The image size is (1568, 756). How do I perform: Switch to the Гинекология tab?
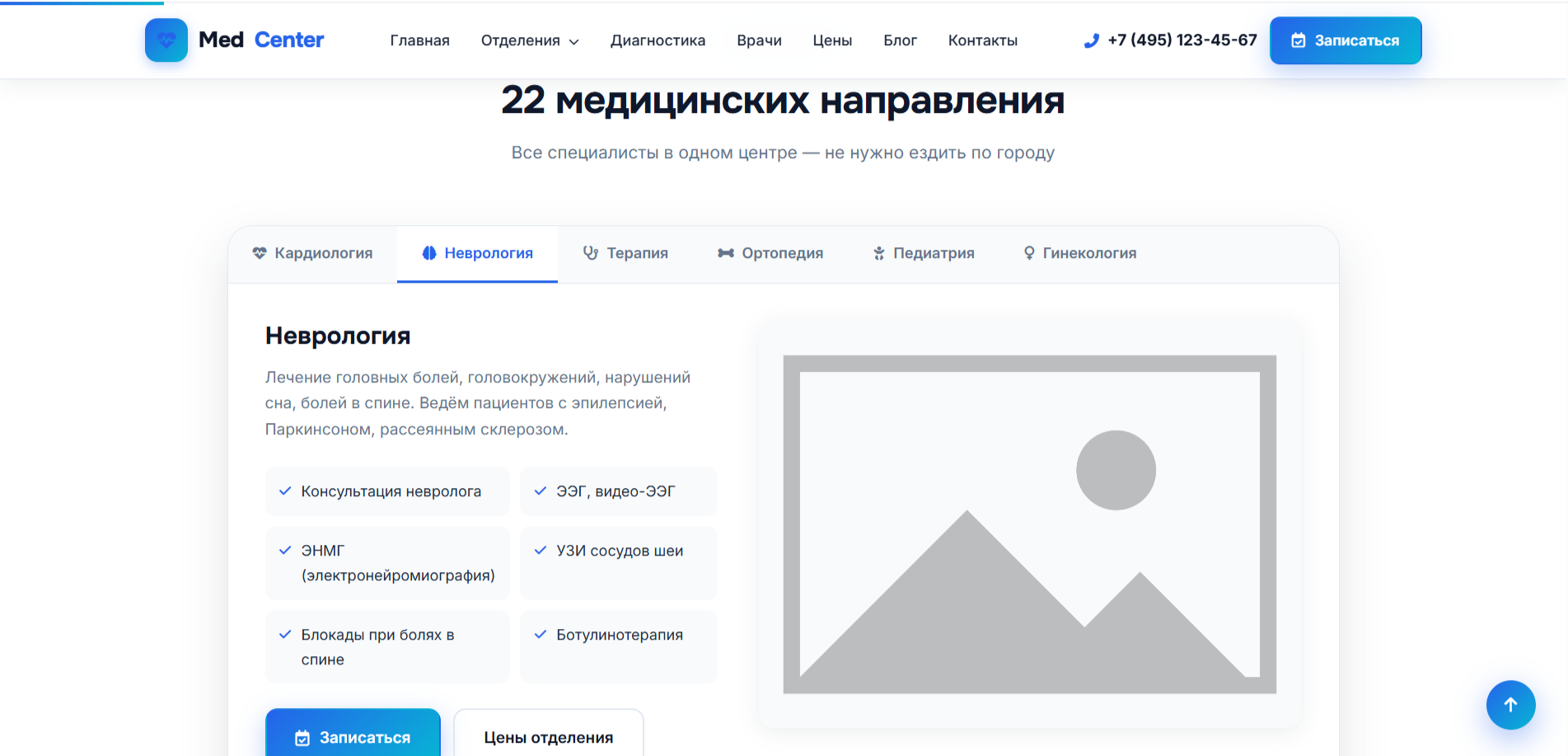[x=1079, y=254]
